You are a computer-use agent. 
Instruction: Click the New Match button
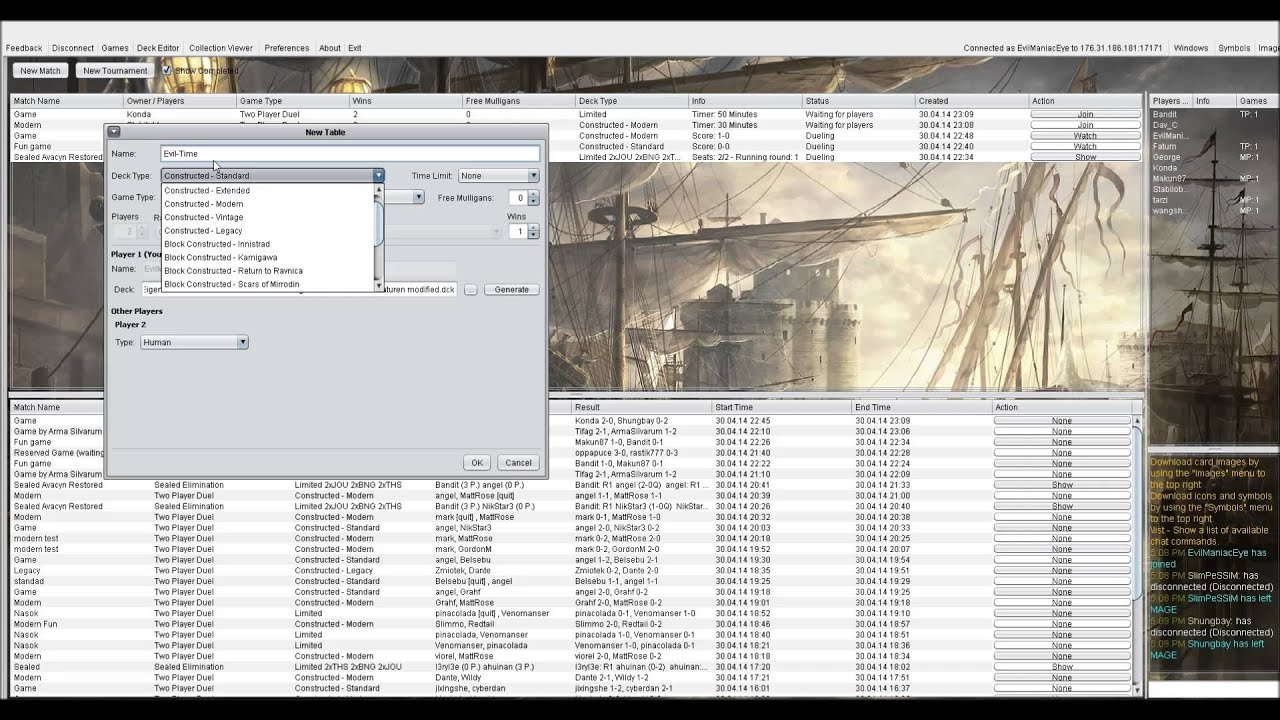point(41,71)
